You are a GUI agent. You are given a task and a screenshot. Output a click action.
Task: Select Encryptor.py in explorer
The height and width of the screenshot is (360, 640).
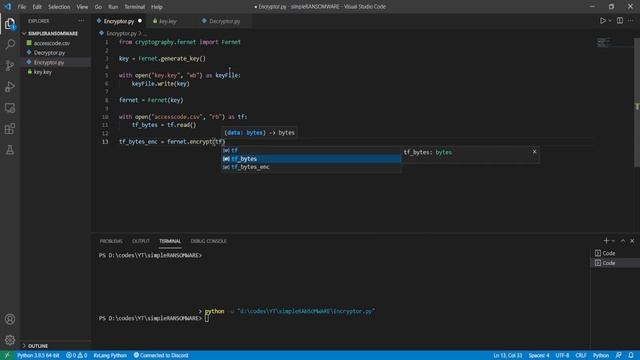click(x=56, y=62)
